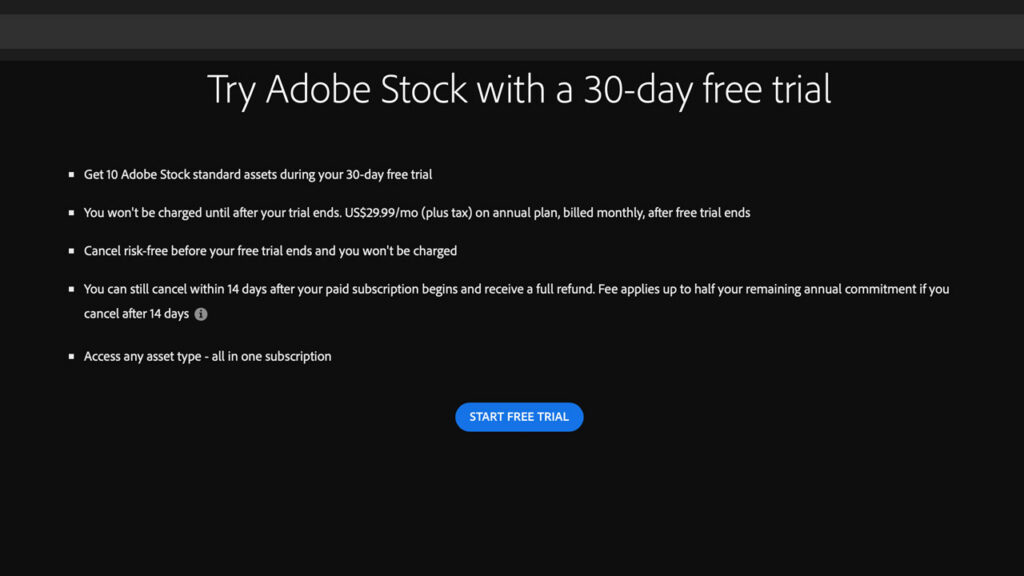Image resolution: width=1024 pixels, height=576 pixels.
Task: Click the START FREE TRIAL button
Action: coord(519,417)
